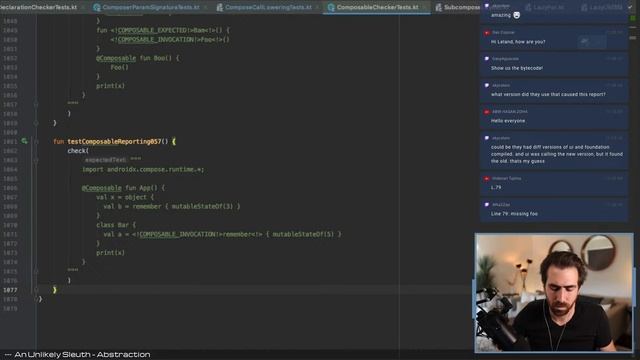Click line number 1077 in gutter
640x360 pixels.
10,290
